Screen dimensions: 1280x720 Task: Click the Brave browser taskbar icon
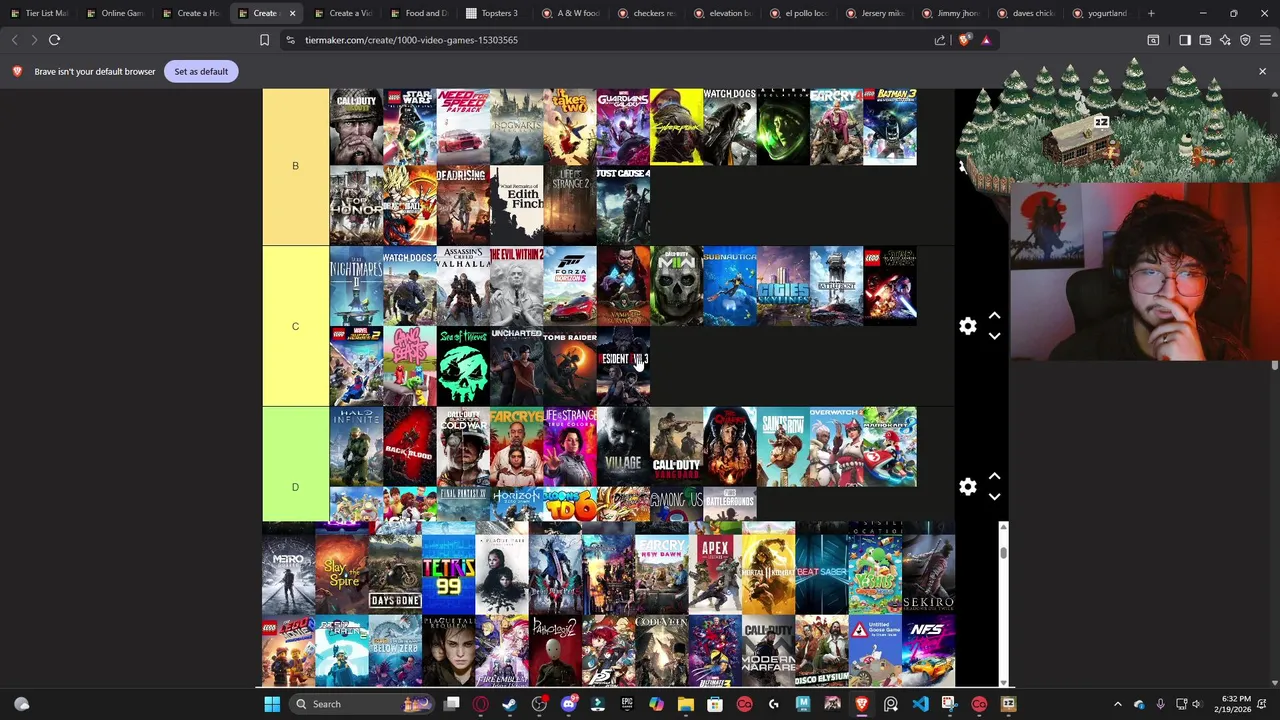pyautogui.click(x=861, y=704)
